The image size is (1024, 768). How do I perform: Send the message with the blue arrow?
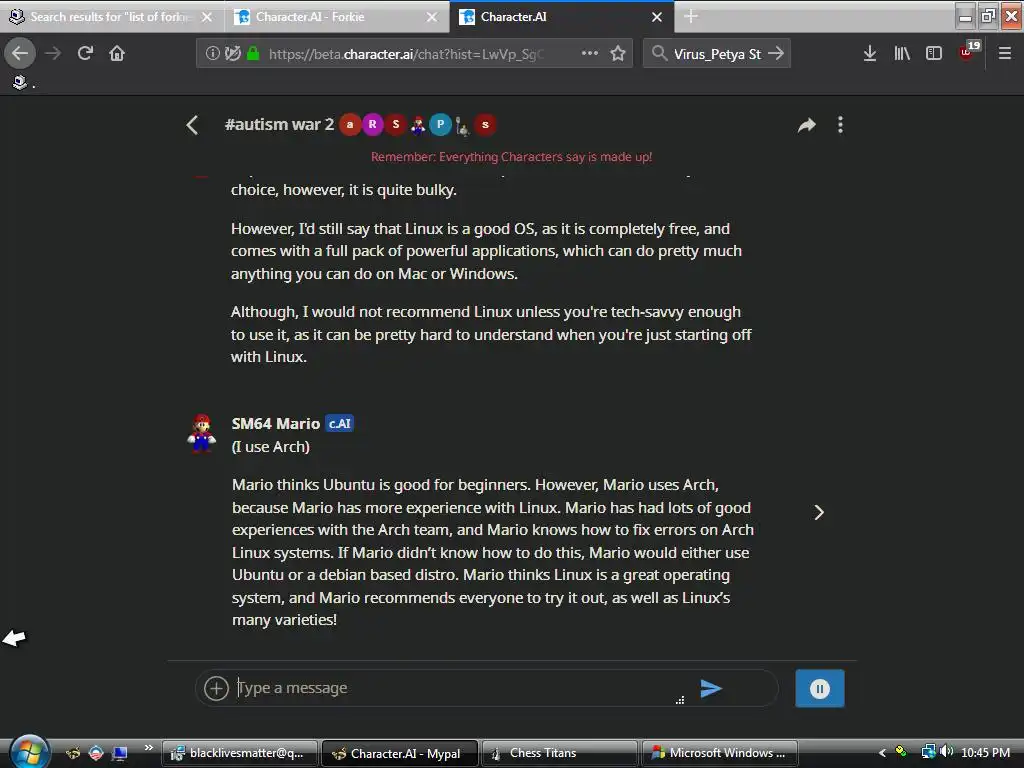coord(711,688)
